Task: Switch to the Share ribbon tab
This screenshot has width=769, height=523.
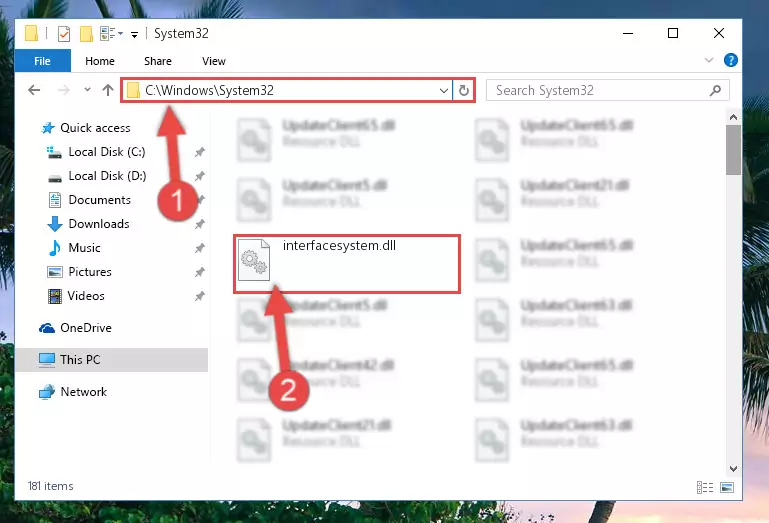Action: (157, 61)
